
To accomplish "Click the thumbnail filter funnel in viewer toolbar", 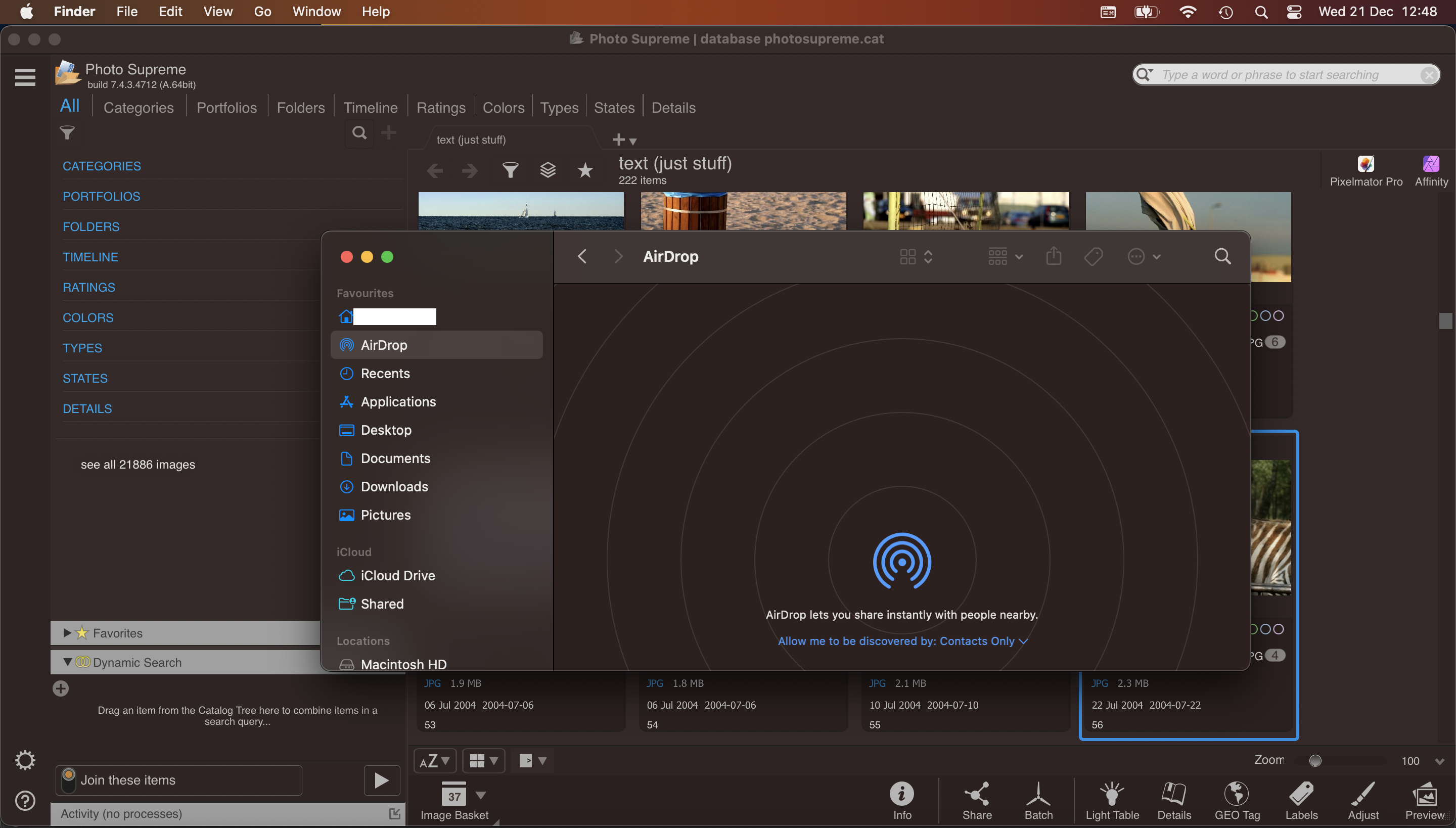I will tap(510, 170).
